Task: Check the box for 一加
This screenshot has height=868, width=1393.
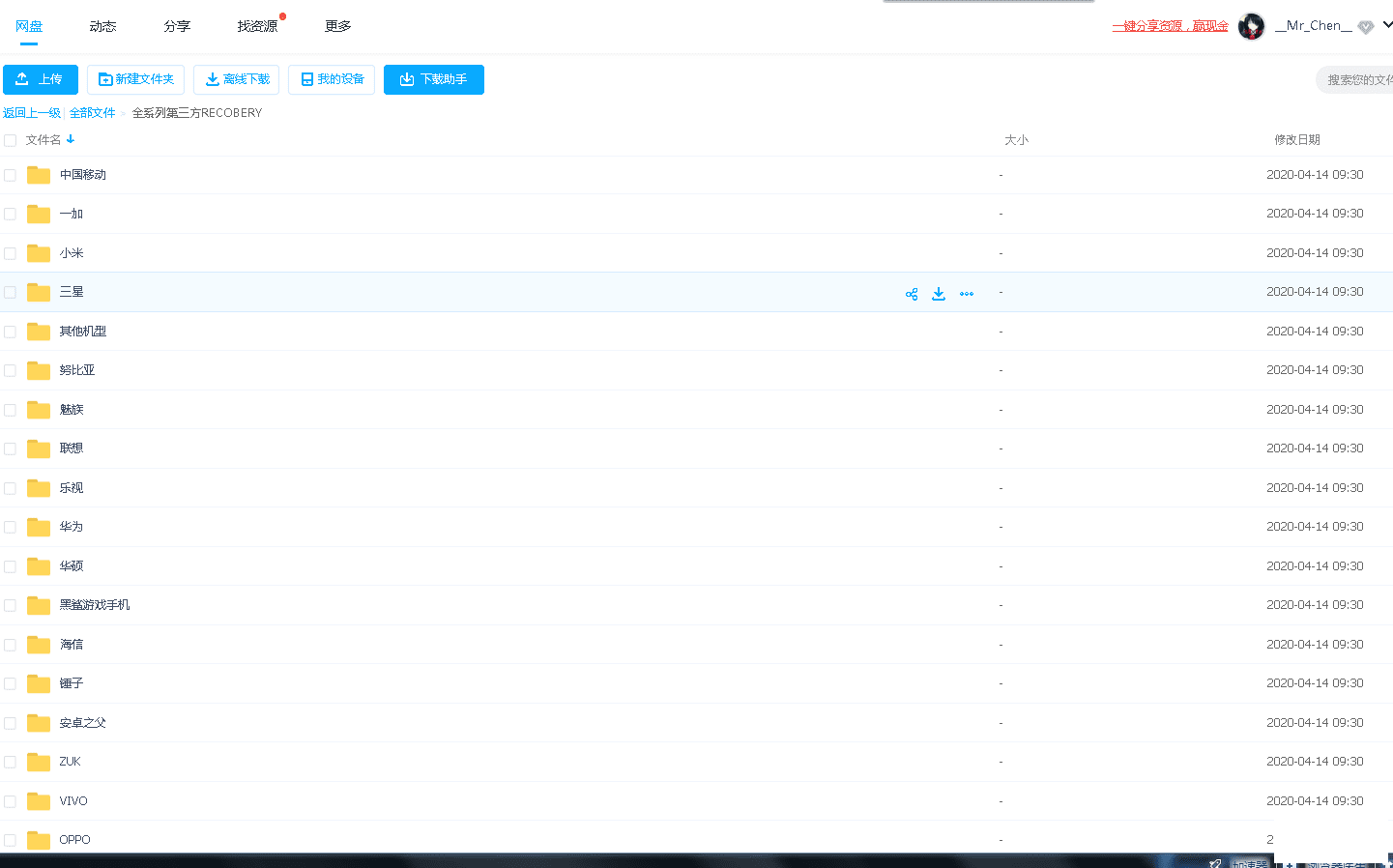Action: point(11,214)
